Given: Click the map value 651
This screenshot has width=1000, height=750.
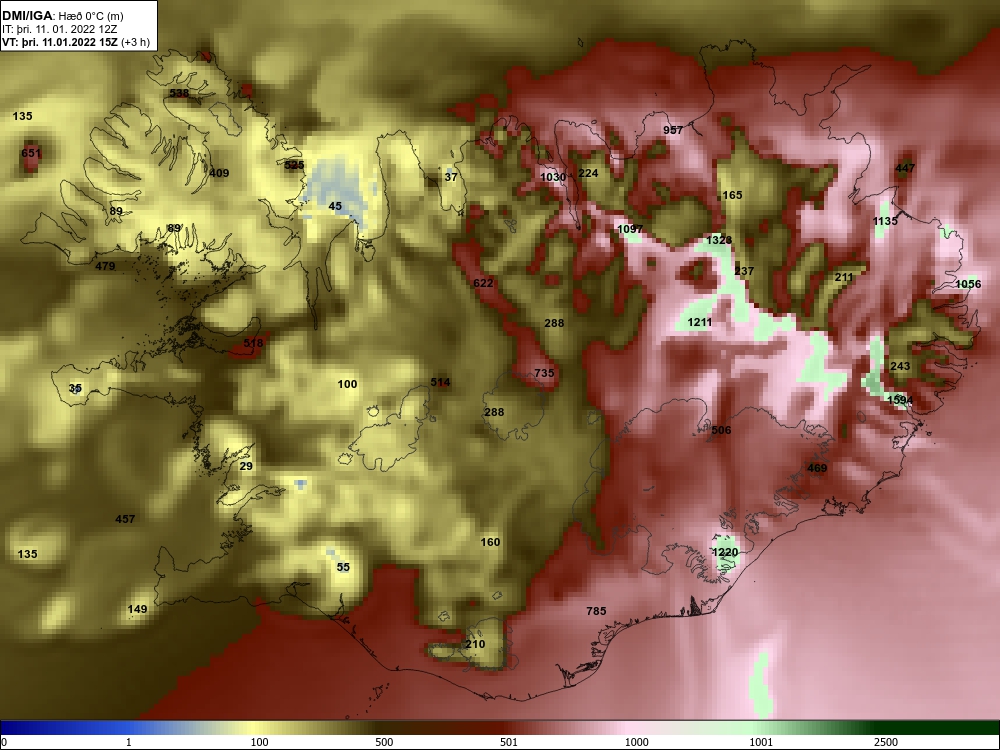Looking at the screenshot, I should (31, 153).
